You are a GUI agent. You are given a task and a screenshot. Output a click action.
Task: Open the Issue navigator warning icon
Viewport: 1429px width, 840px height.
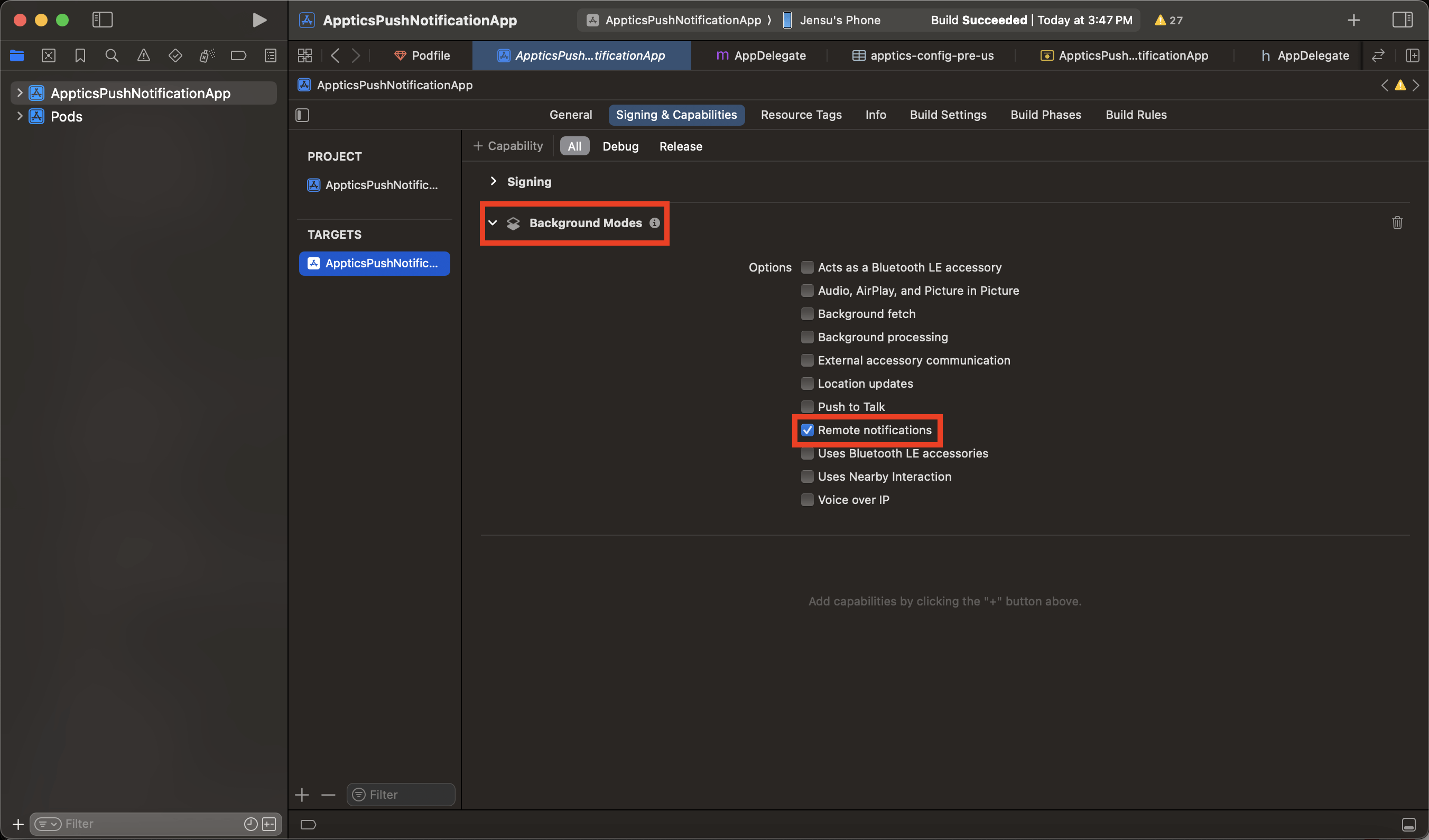143,55
